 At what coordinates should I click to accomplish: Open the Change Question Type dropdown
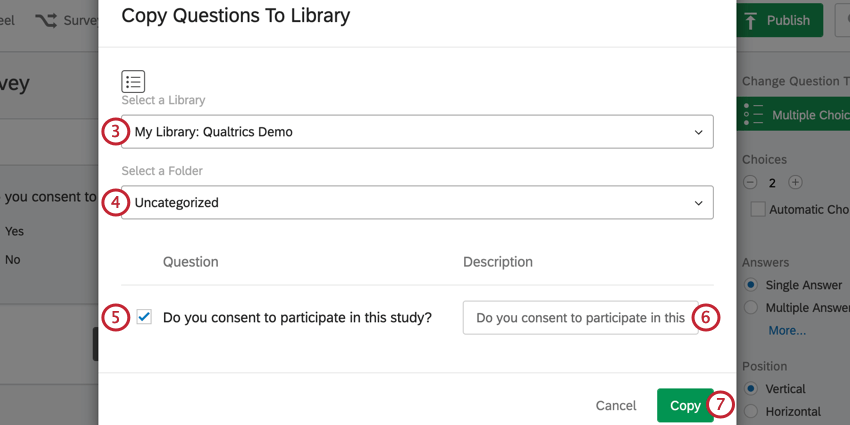pyautogui.click(x=795, y=115)
